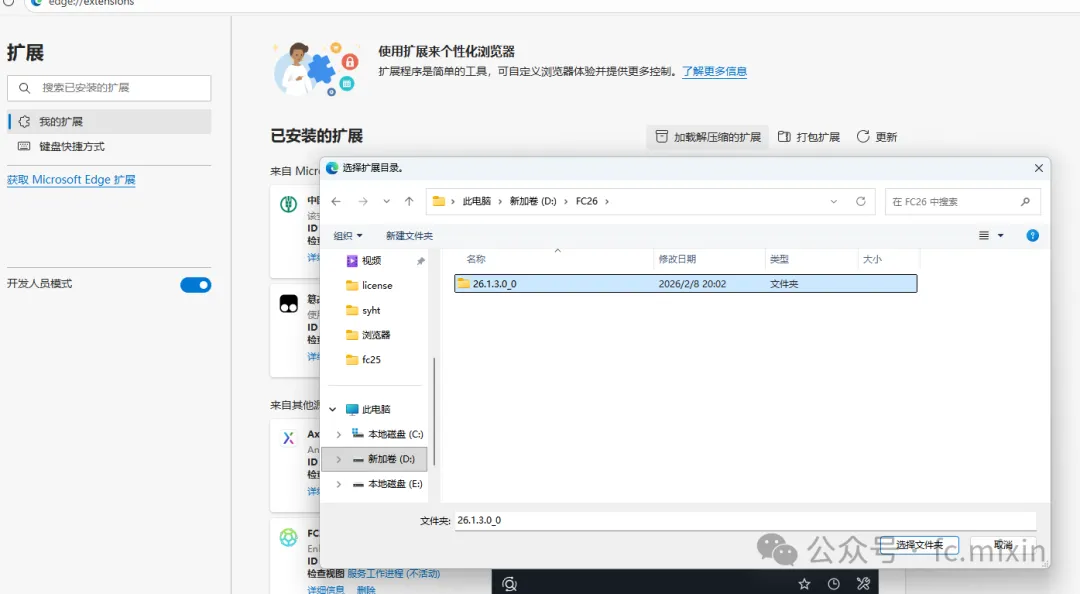Sort by 名称 column
The height and width of the screenshot is (594, 1080).
click(476, 259)
